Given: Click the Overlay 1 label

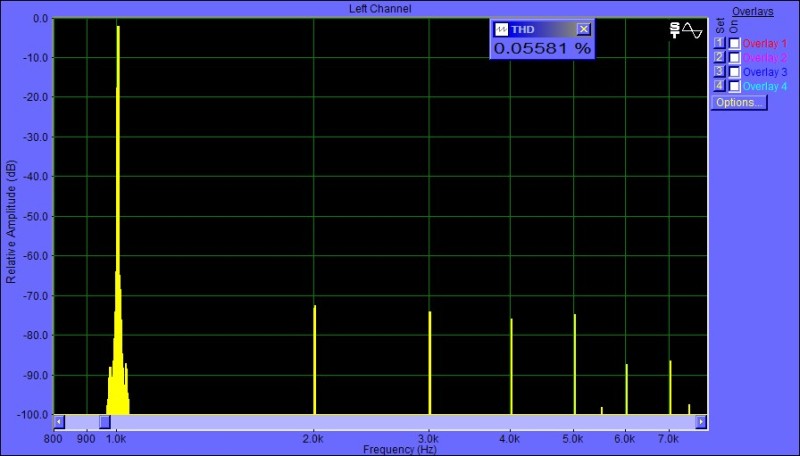Looking at the screenshot, I should 765,43.
